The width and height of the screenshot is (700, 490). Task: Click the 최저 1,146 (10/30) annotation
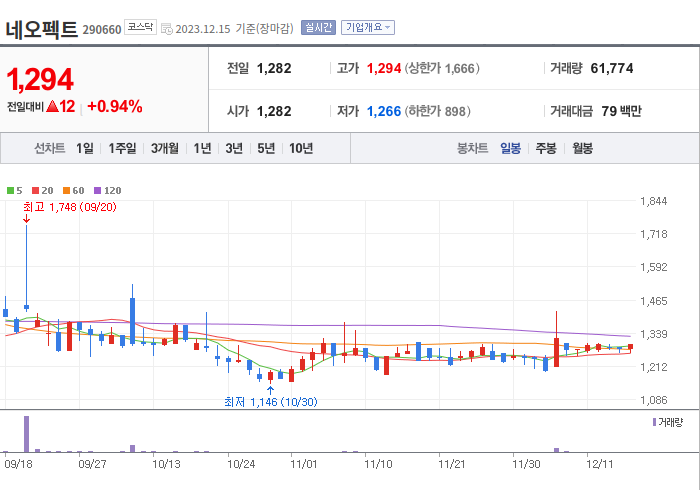point(271,402)
